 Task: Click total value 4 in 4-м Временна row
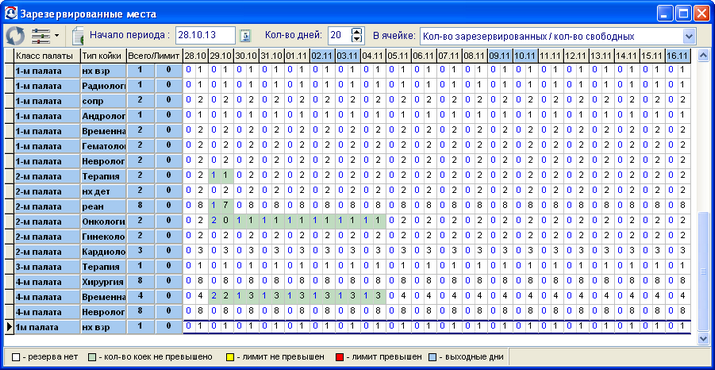pos(140,296)
